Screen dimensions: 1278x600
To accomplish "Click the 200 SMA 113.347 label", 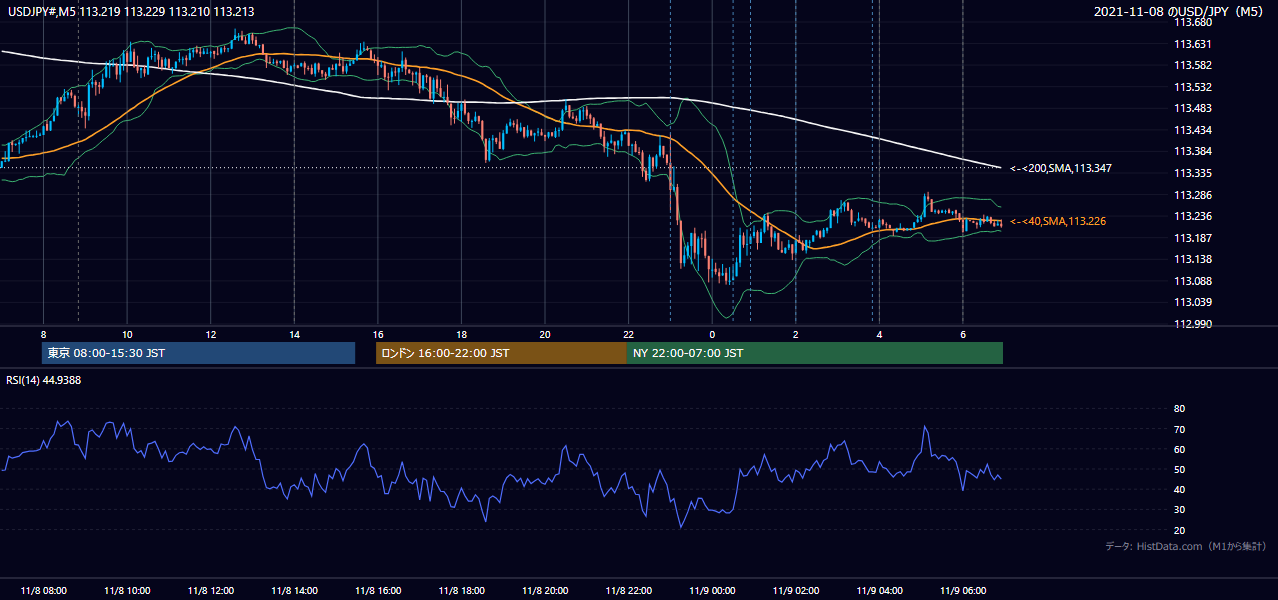I will coord(1060,169).
